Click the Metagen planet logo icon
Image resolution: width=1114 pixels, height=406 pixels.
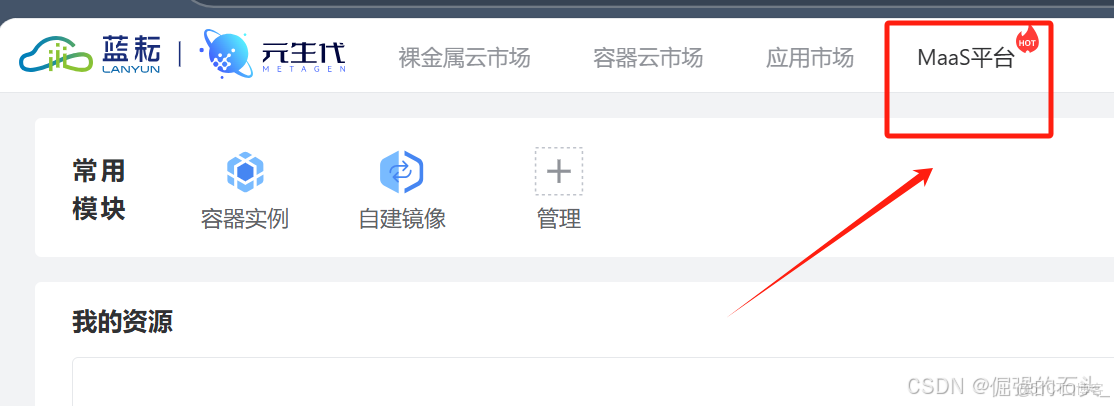(x=225, y=55)
